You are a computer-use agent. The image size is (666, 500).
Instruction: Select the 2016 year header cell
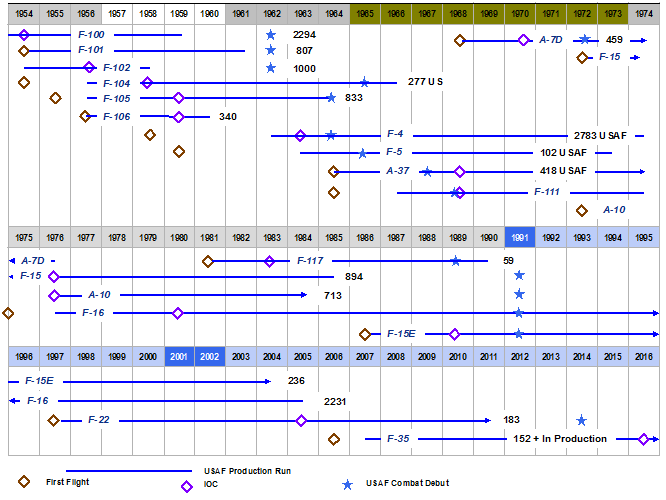644,356
